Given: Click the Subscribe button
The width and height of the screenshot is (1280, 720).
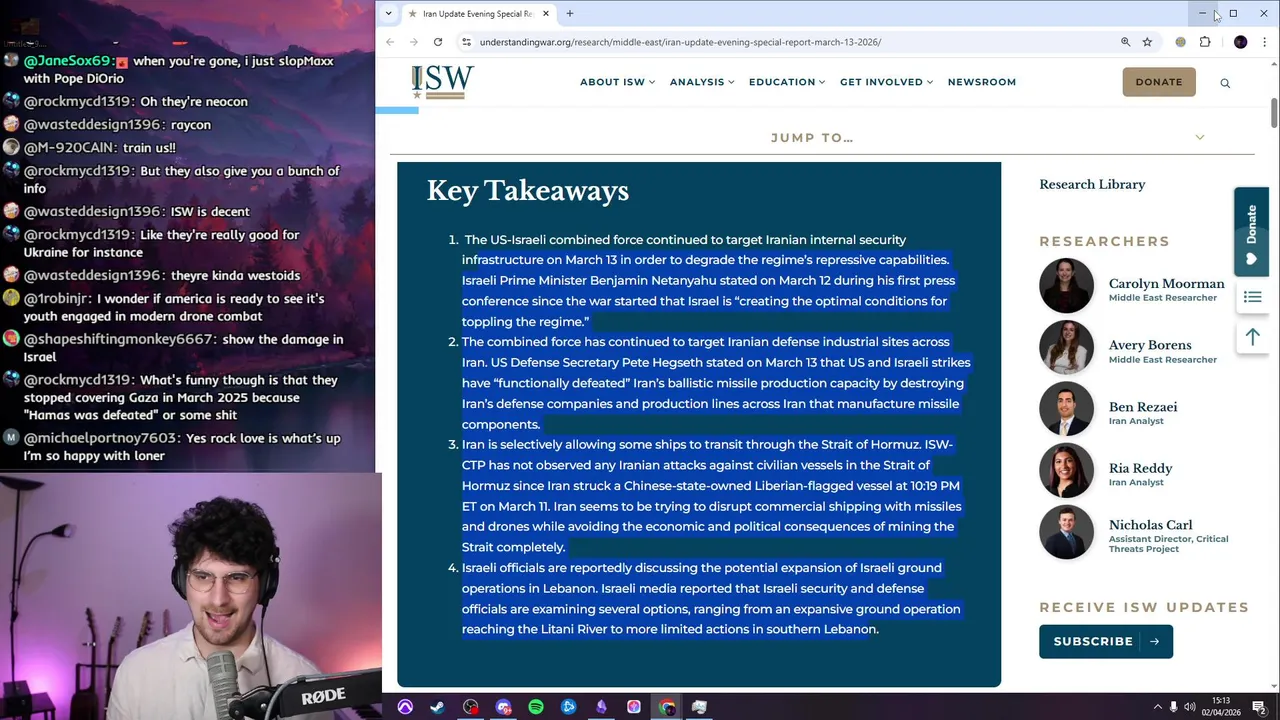Looking at the screenshot, I should tap(1106, 641).
